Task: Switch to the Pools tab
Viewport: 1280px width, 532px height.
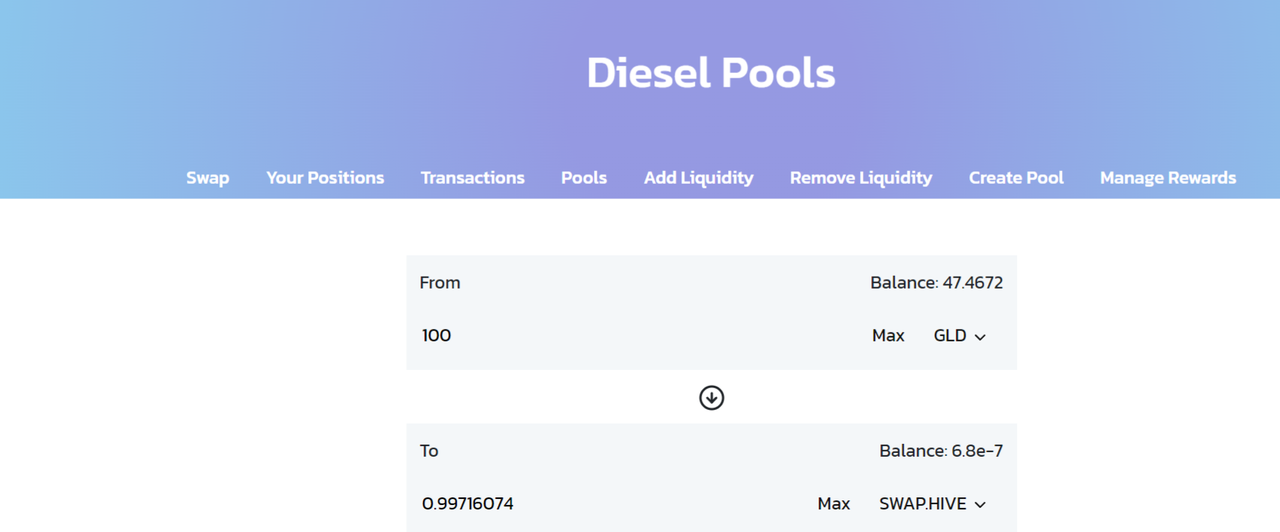Action: click(x=584, y=178)
